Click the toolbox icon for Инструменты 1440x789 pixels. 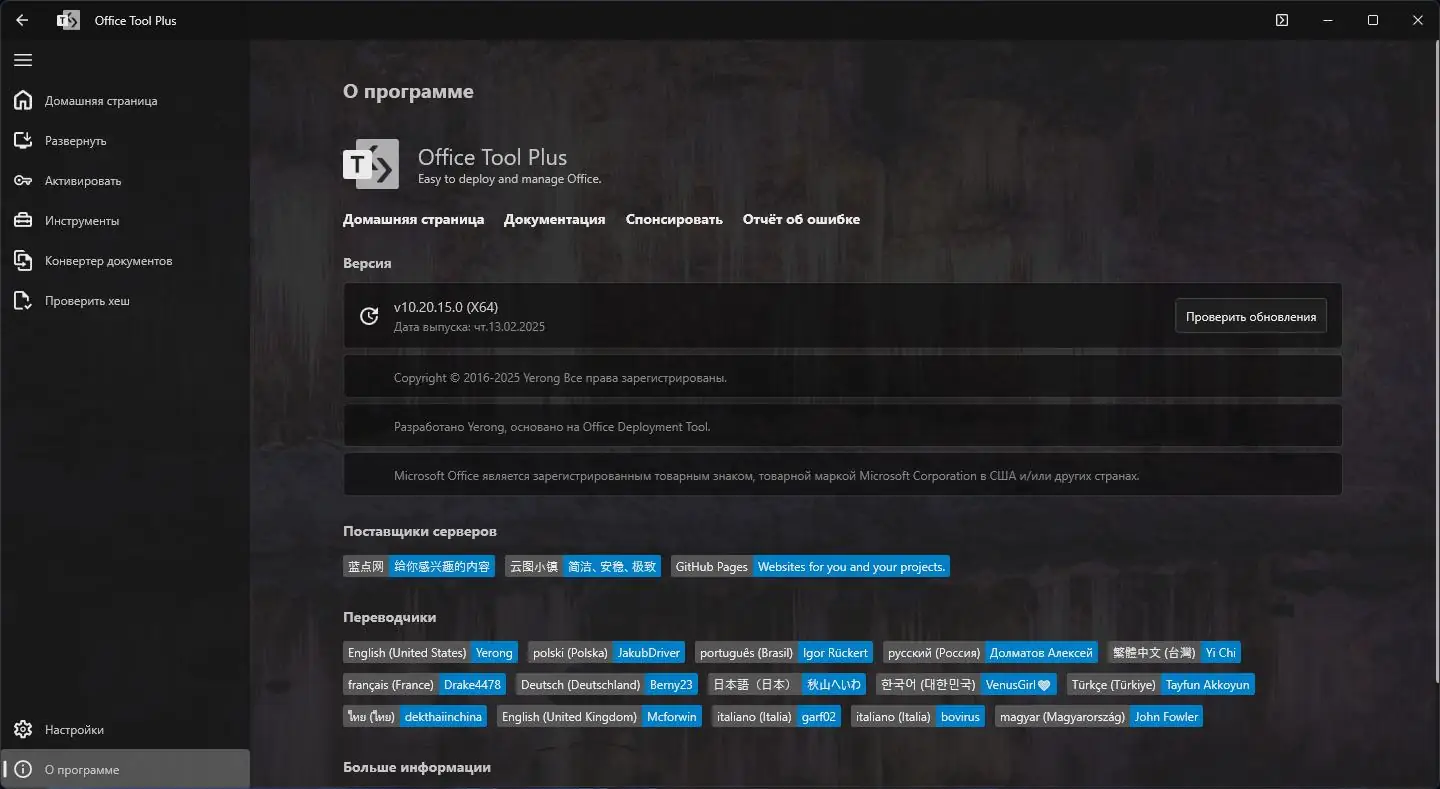(23, 220)
